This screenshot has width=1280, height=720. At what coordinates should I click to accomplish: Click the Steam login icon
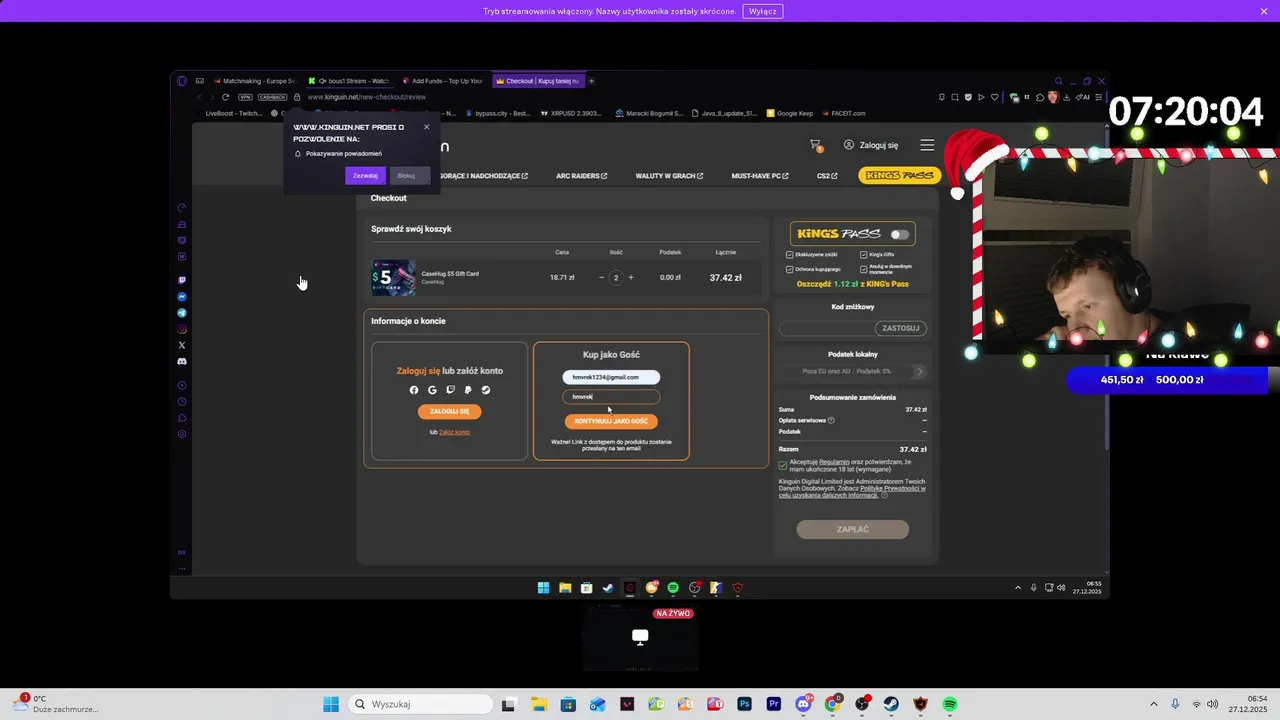486,390
